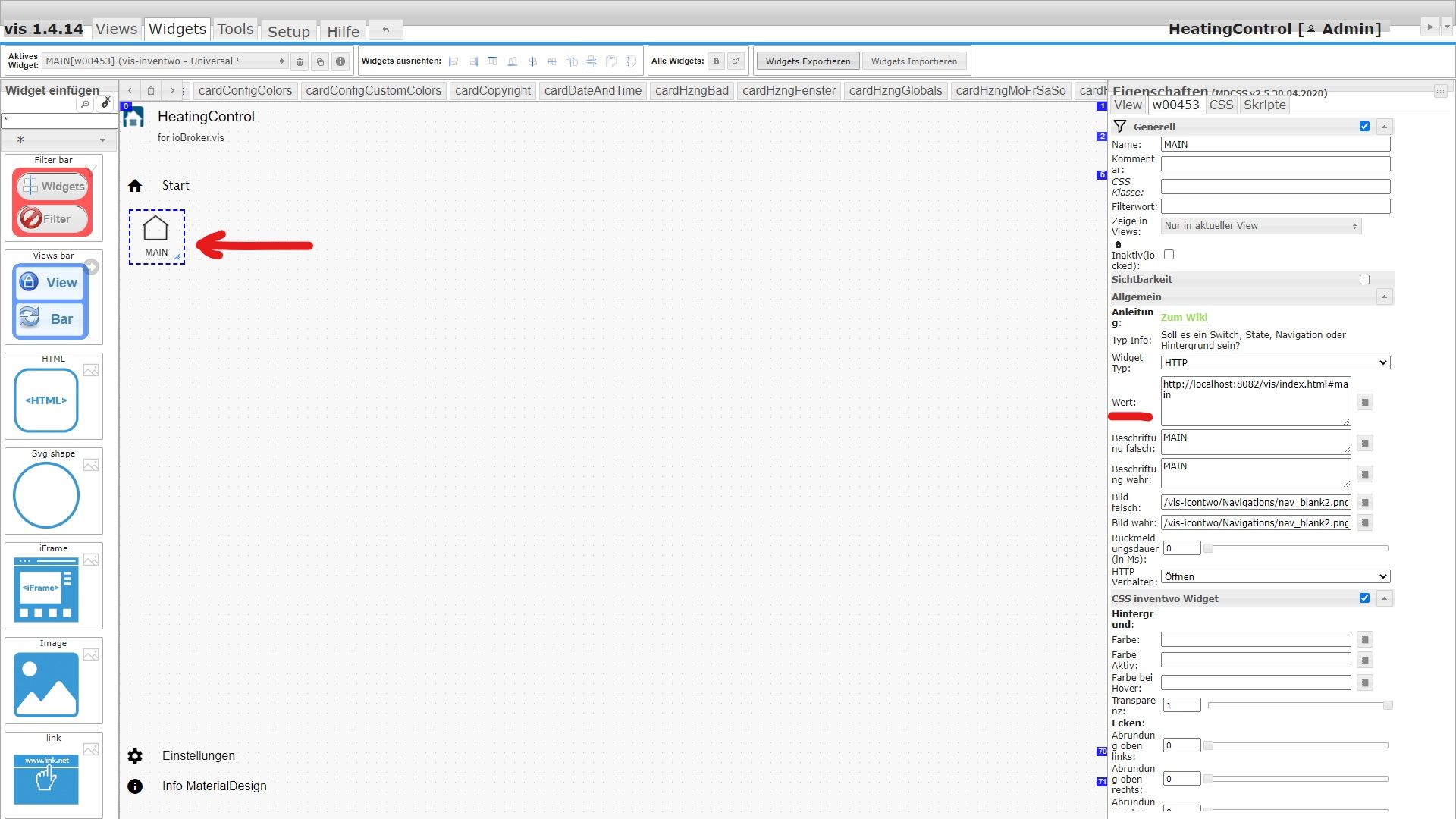
Task: Switch to the CSS tab in Eigenschaften
Action: tap(1220, 105)
